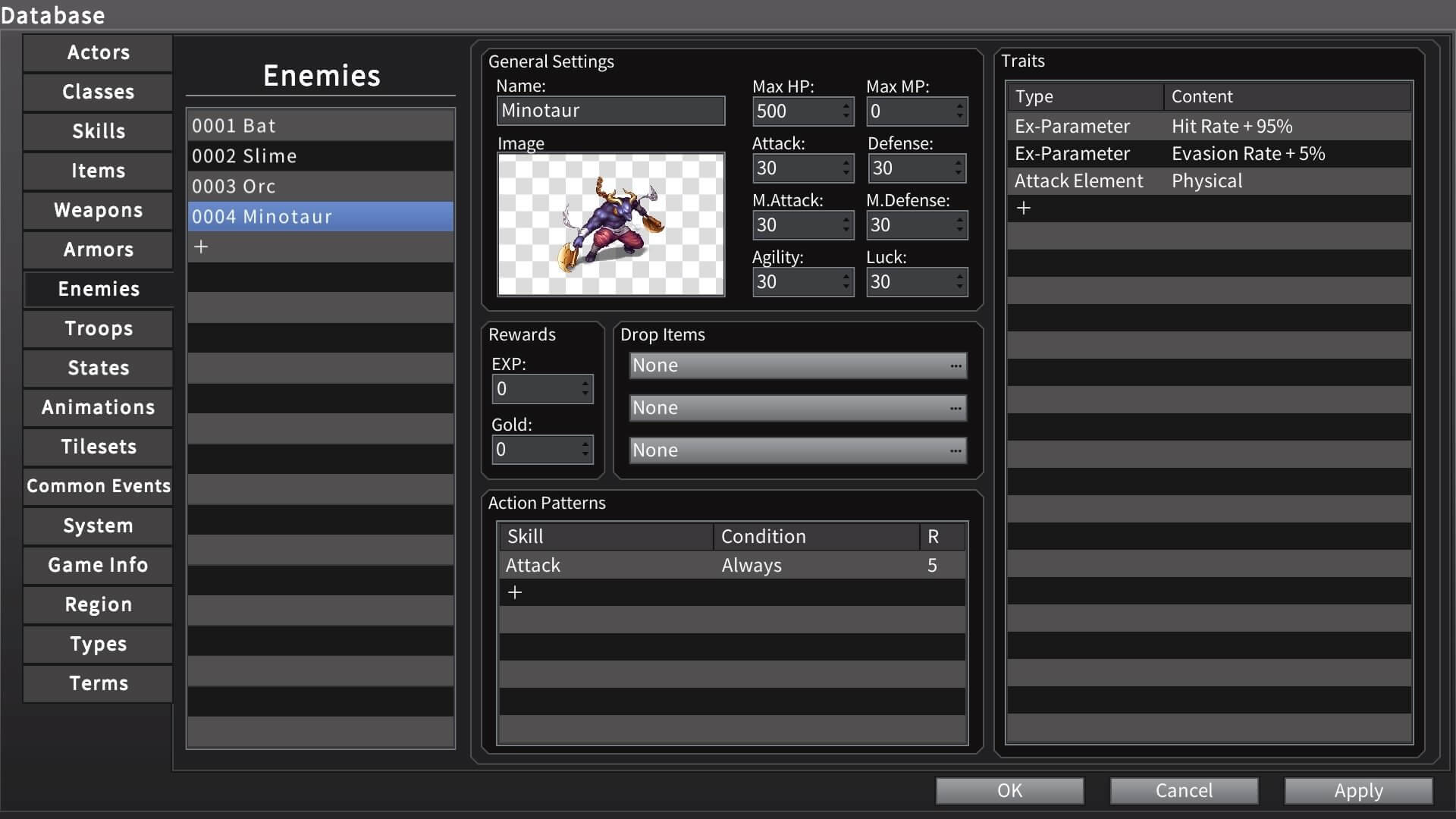Open the Region tab
Viewport: 1456px width, 819px height.
(99, 605)
